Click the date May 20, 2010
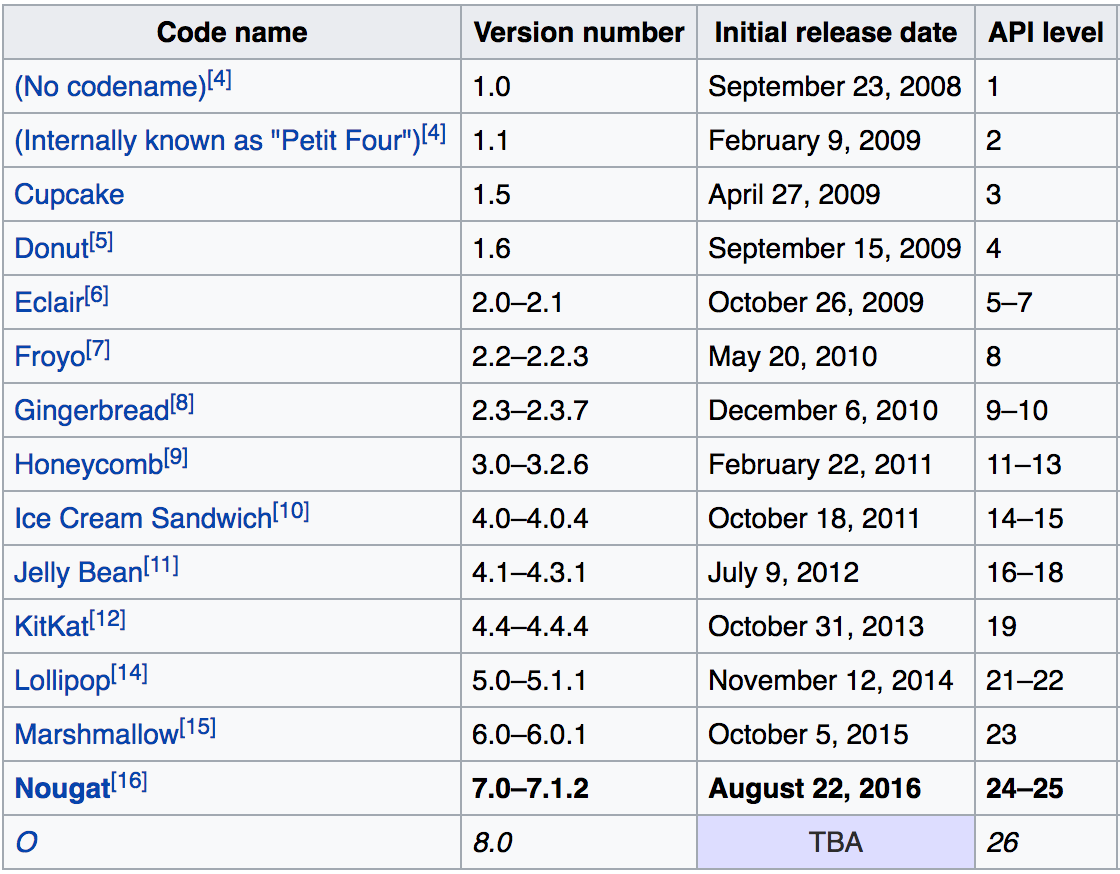This screenshot has width=1120, height=874. [x=792, y=356]
